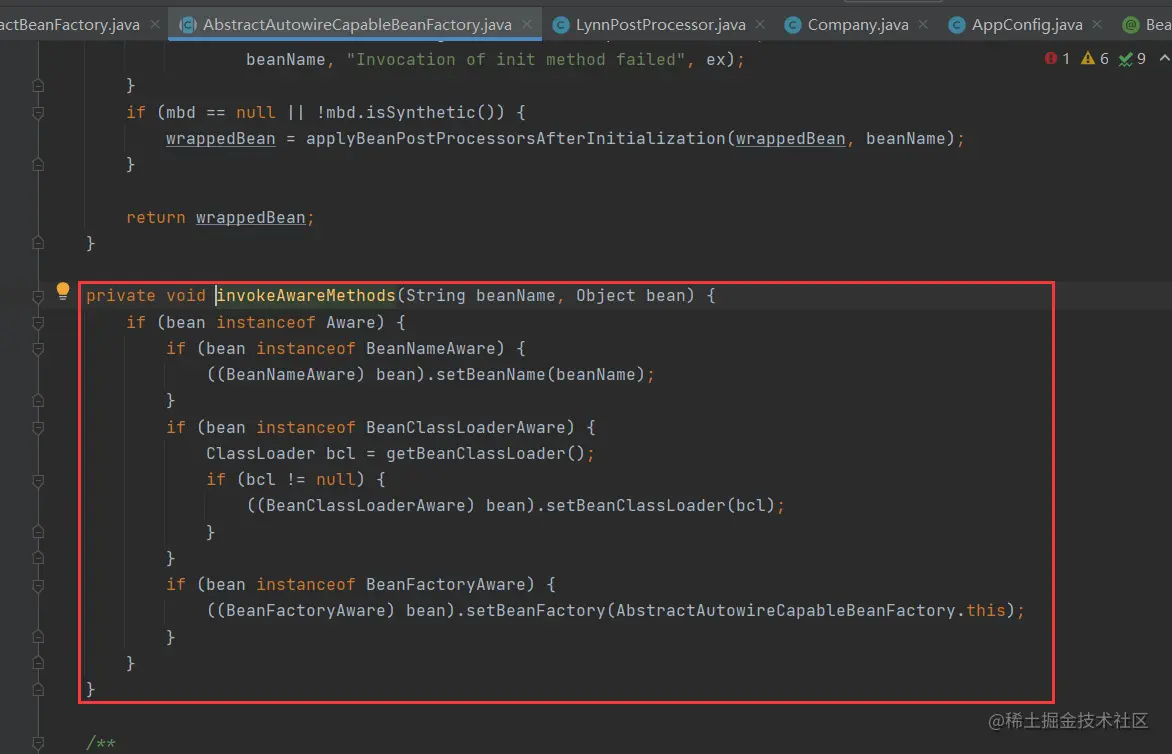Click the setBeanClassLoader method call
Image resolution: width=1172 pixels, height=754 pixels.
tap(635, 506)
